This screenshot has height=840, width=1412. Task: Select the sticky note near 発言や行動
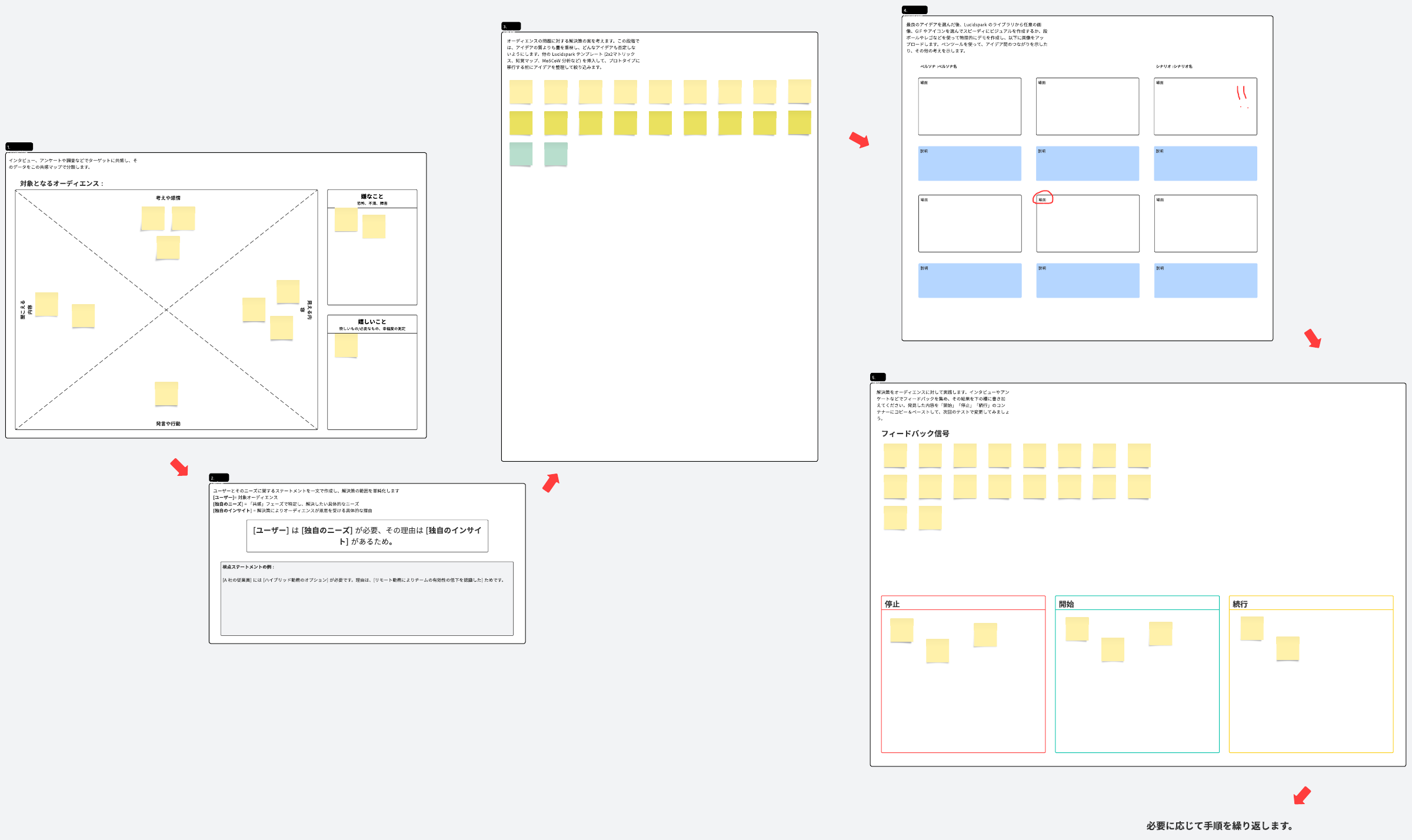point(166,394)
